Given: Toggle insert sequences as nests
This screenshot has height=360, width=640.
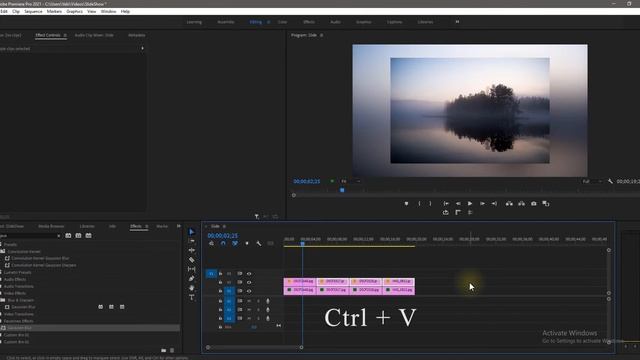Looking at the screenshot, I should (x=211, y=244).
